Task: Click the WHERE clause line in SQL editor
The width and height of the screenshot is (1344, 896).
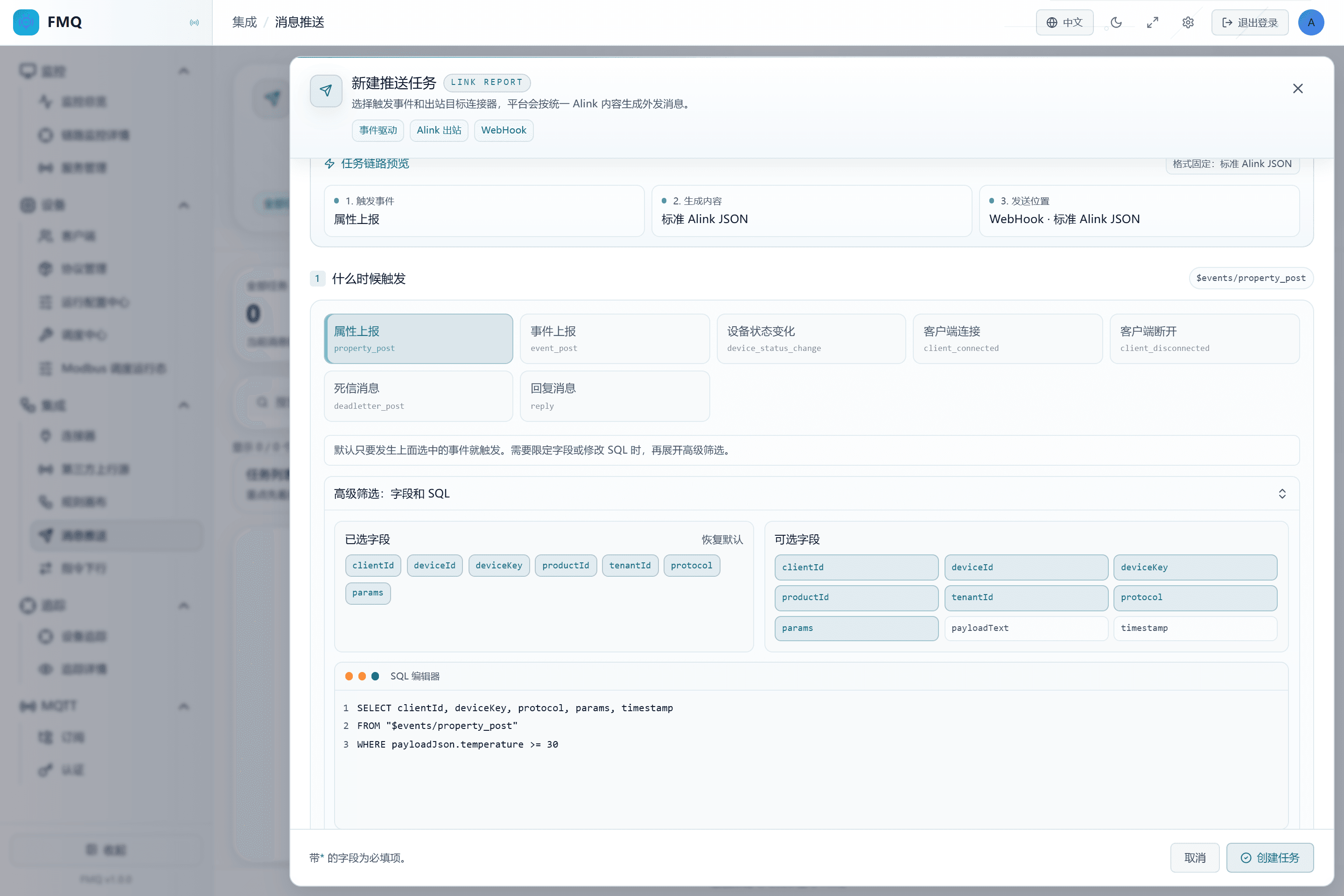Action: click(457, 745)
